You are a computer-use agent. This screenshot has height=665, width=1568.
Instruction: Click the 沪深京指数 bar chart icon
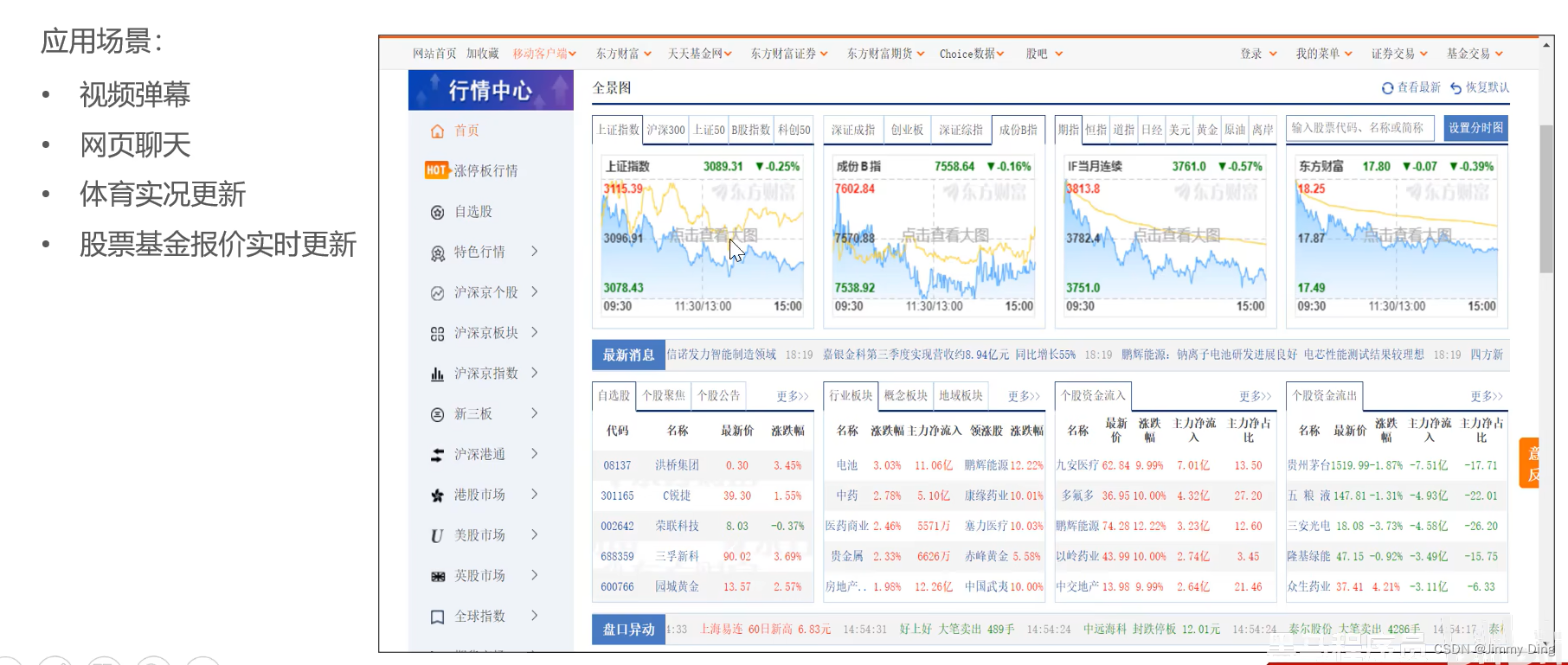point(438,374)
